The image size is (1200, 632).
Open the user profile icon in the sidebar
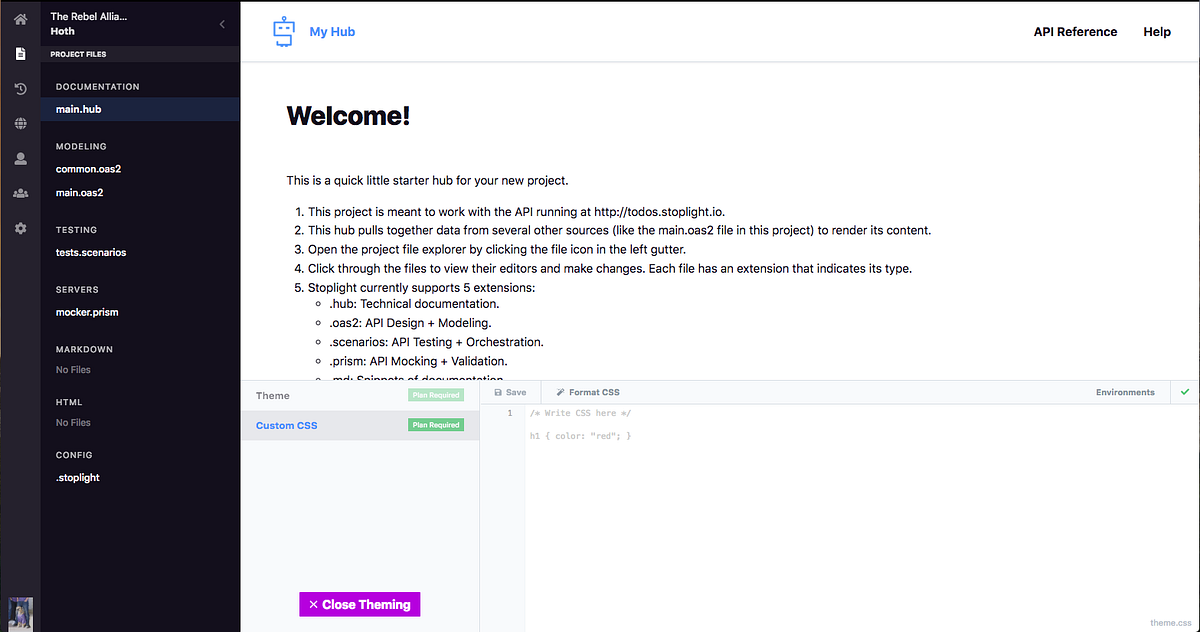[20, 158]
